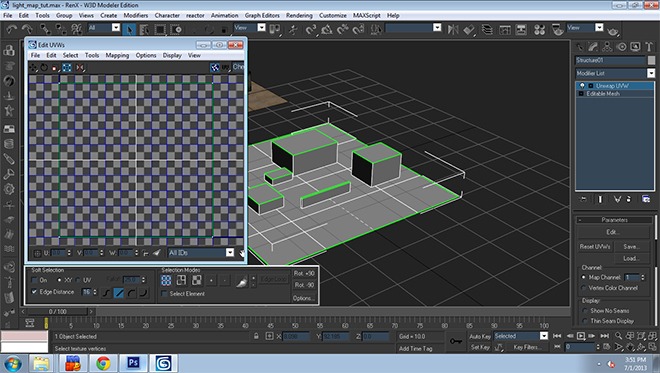Click Save button in Parameters rollout

[631, 247]
